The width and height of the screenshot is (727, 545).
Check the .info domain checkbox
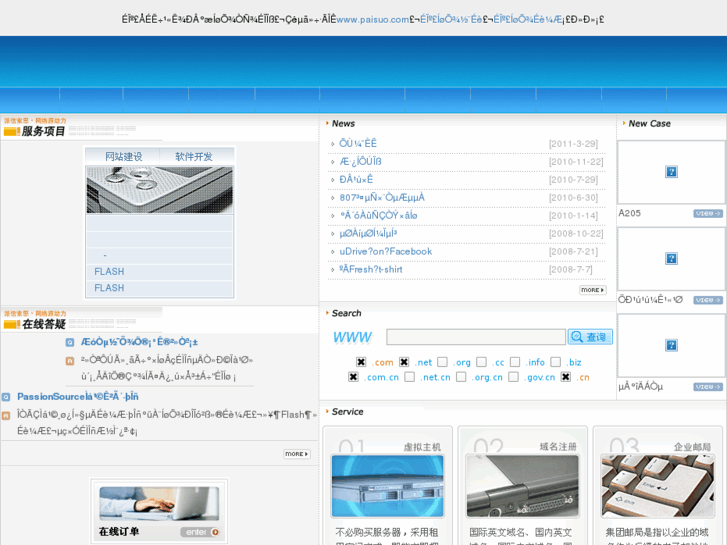pos(515,362)
